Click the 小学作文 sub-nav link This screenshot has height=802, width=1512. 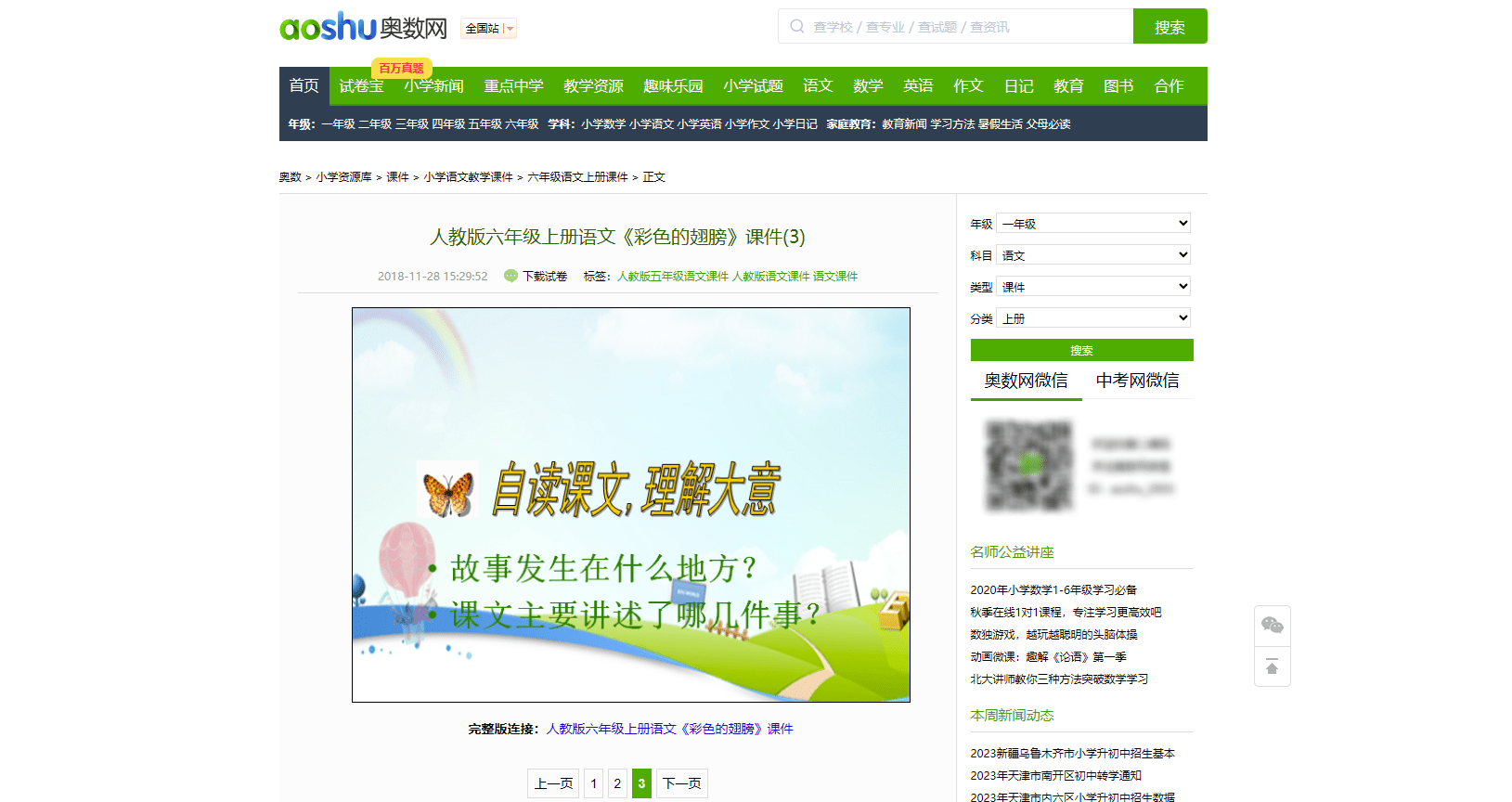point(747,123)
